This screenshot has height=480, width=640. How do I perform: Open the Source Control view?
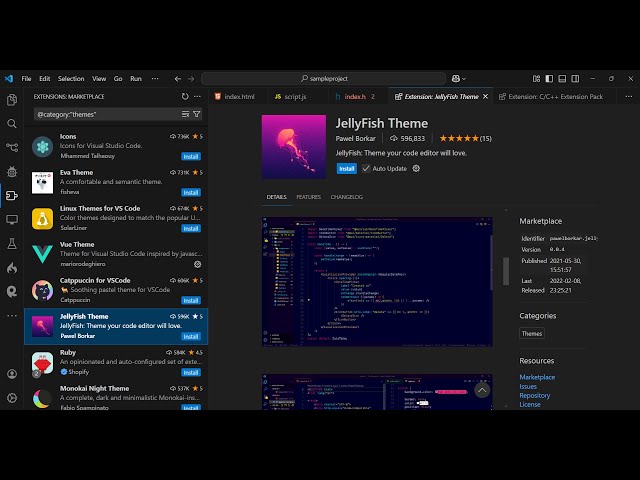12,148
